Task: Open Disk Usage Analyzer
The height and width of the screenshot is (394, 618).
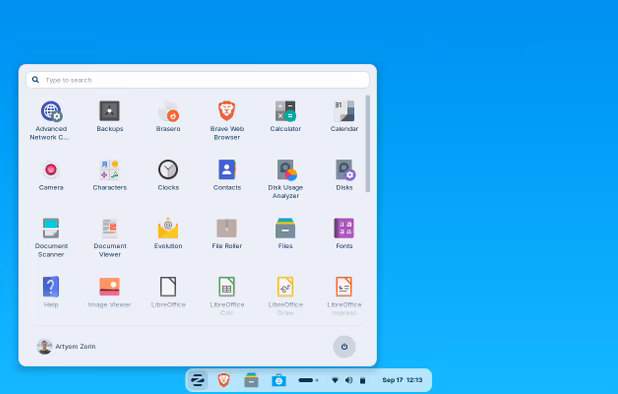Action: (285, 178)
